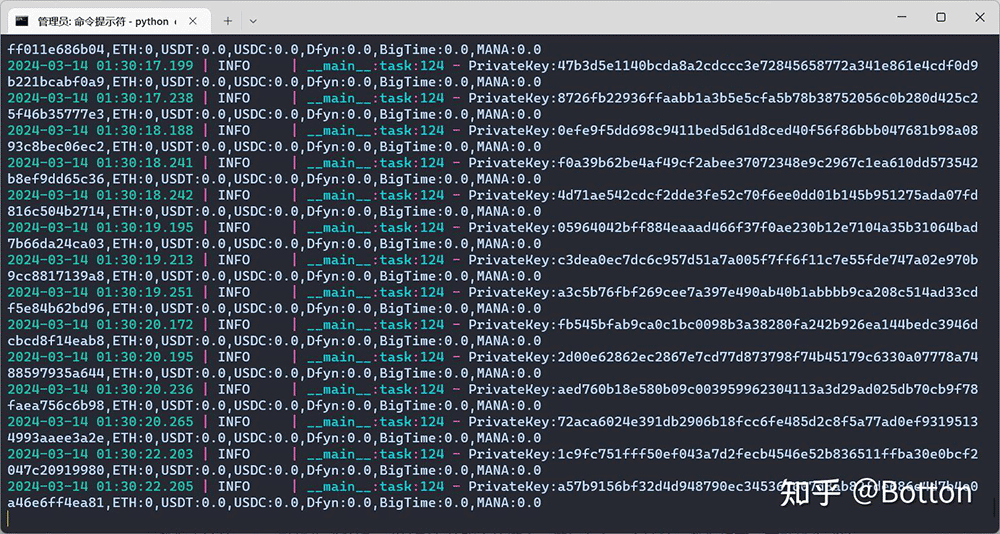1000x534 pixels.
Task: Close the terminal window
Action: (x=979, y=17)
